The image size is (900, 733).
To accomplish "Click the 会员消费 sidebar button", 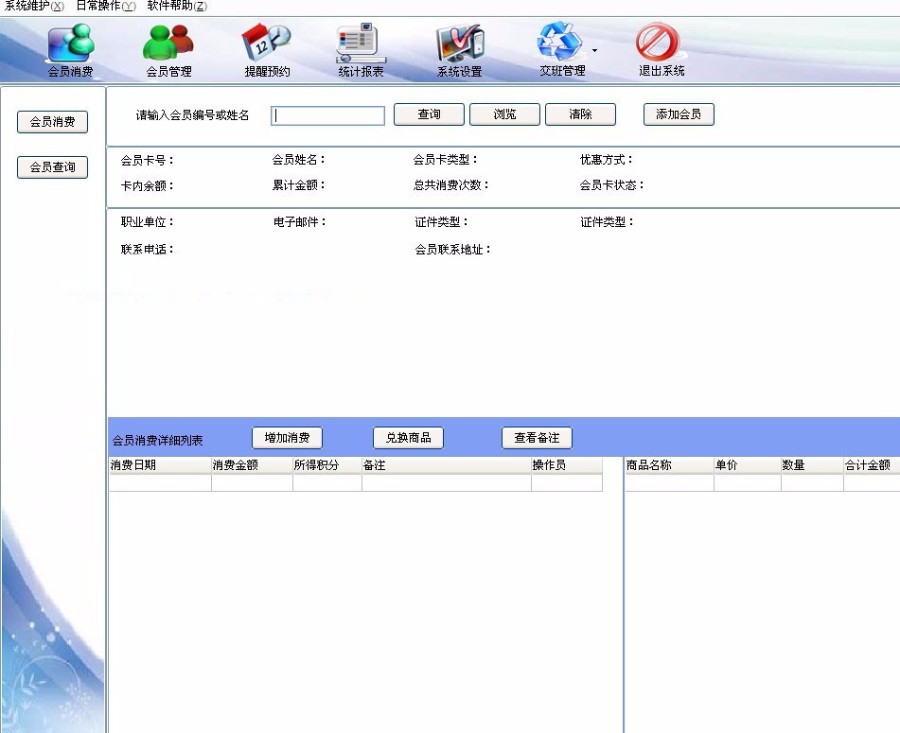I will (52, 122).
